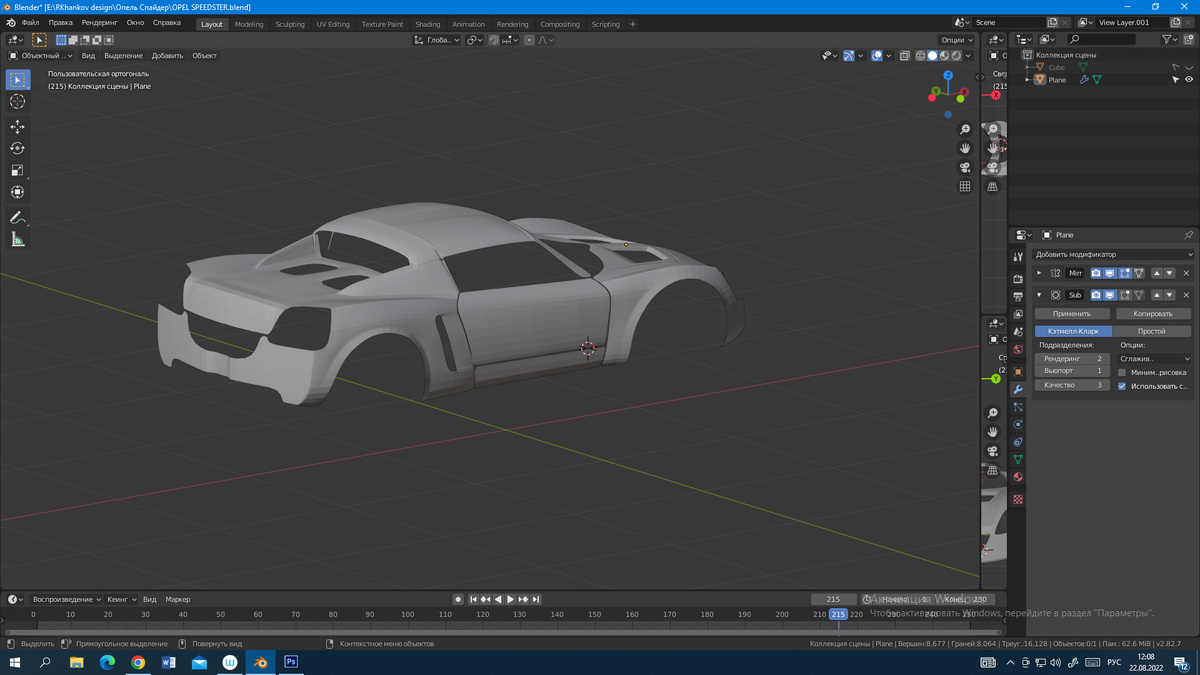Viewport: 1200px width, 675px height.
Task: Open the Глоба.. transform orientation dropdown
Action: click(x=437, y=40)
